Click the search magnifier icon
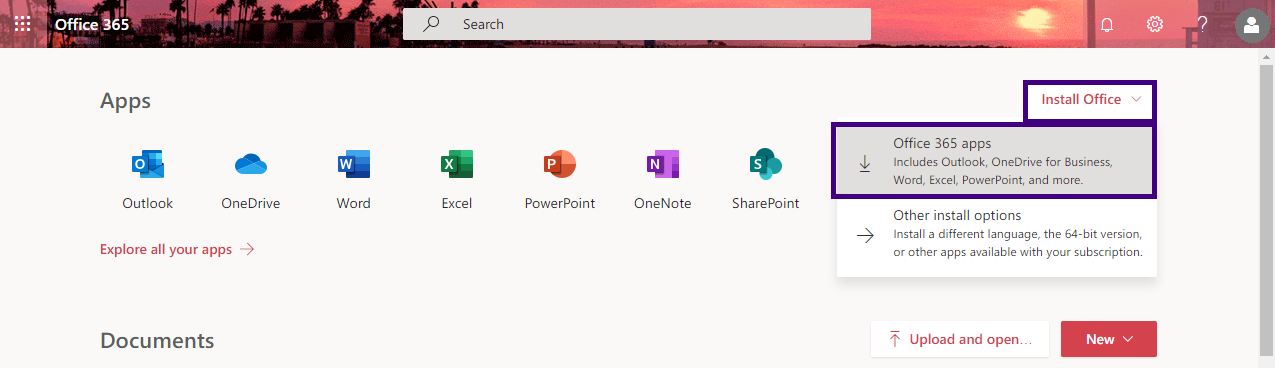This screenshot has height=368, width=1275. (x=432, y=24)
